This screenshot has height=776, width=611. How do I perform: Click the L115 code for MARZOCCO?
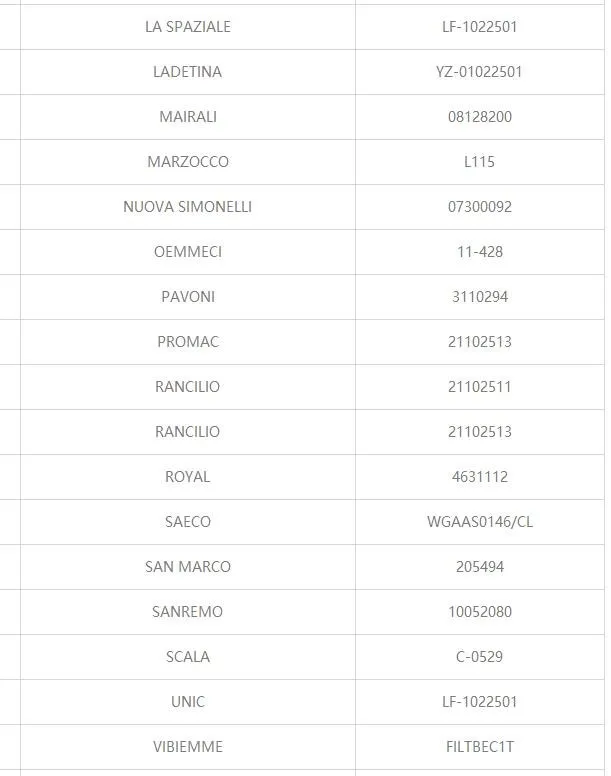(x=479, y=162)
